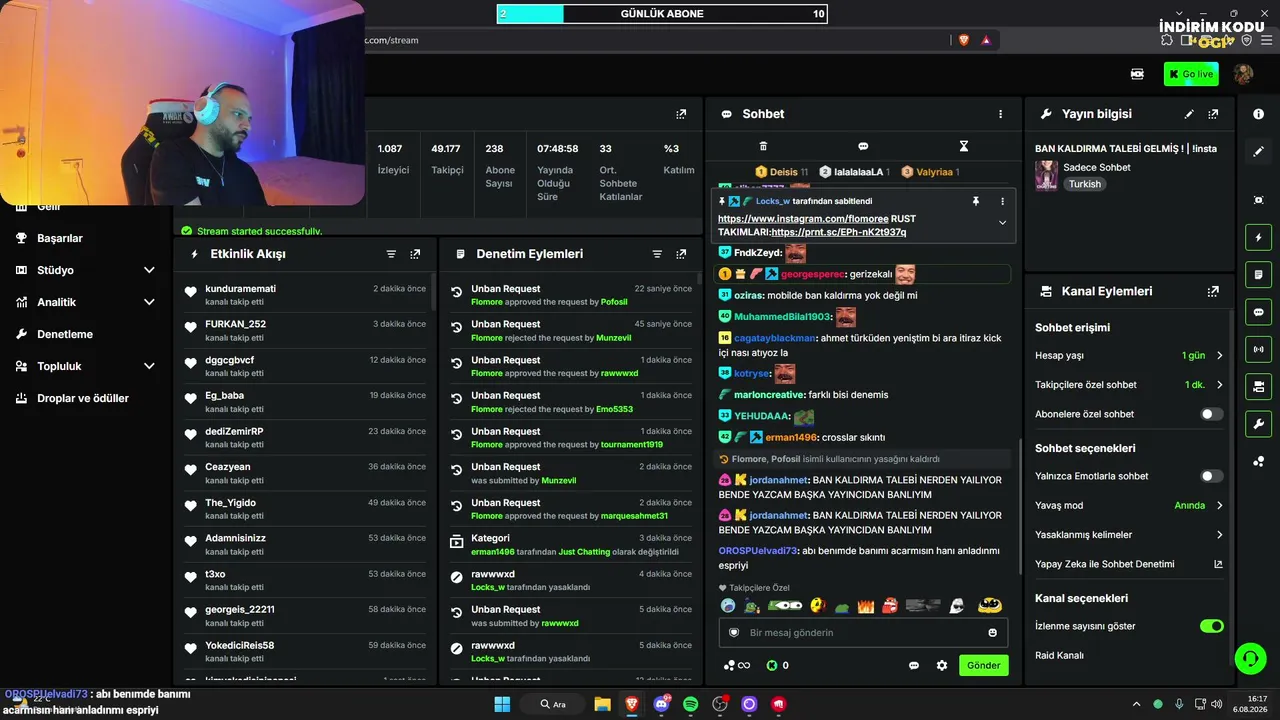The height and width of the screenshot is (720, 1280).
Task: Open File Explorer from the taskbar
Action: (602, 704)
